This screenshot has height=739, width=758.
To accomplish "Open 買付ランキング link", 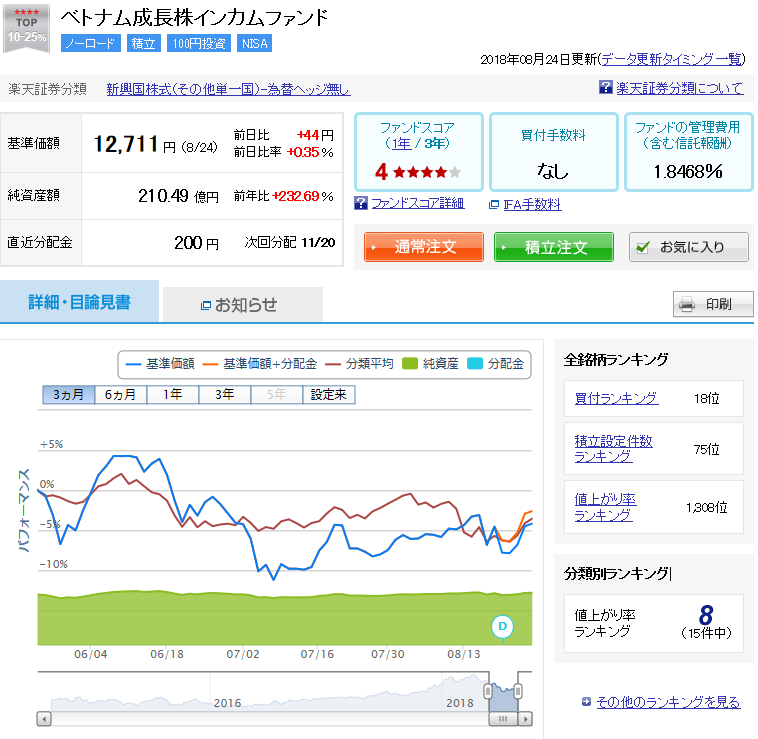I will pos(616,398).
